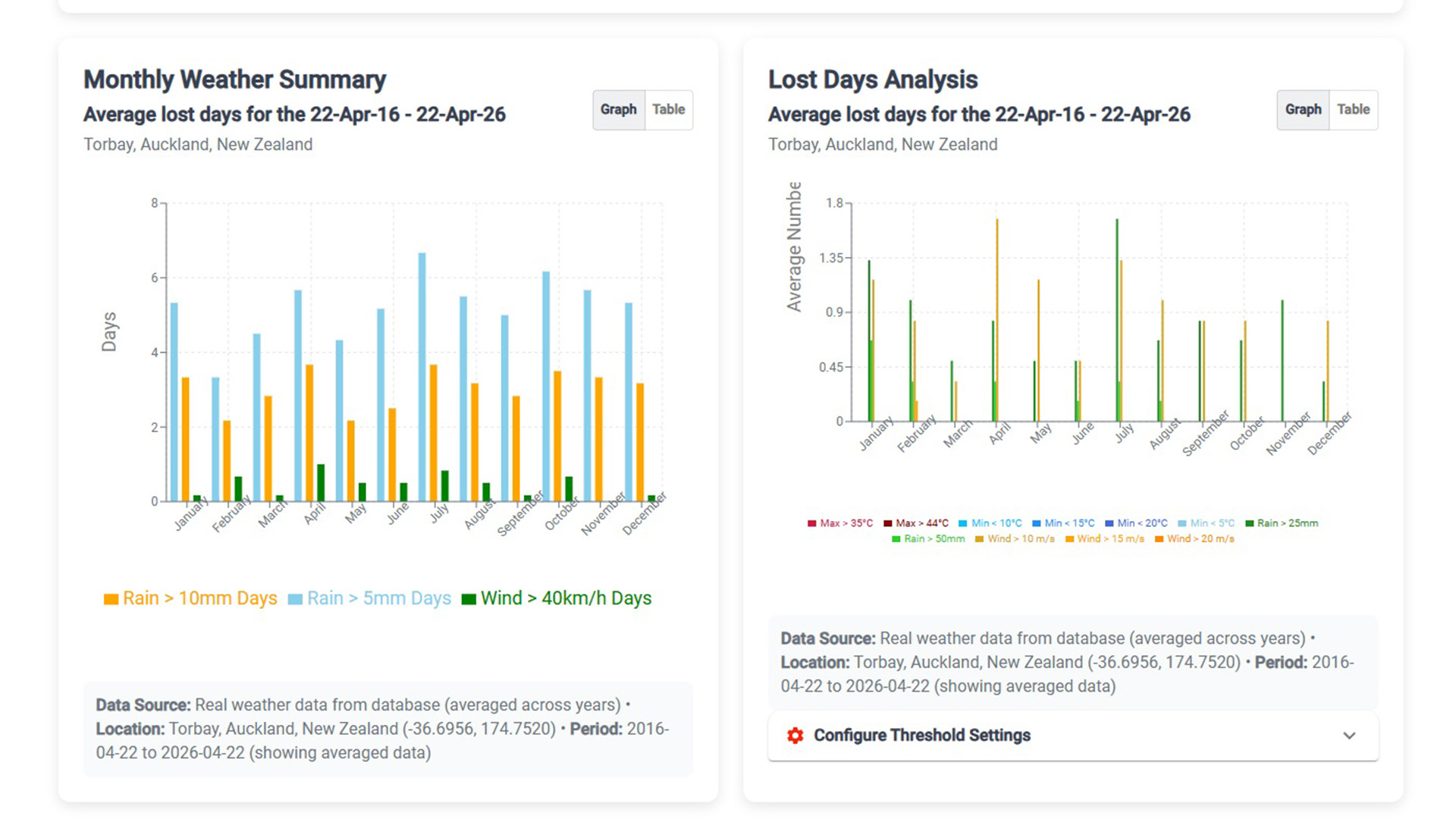Click the October label in Lost Days Analysis chart

(x=1247, y=433)
